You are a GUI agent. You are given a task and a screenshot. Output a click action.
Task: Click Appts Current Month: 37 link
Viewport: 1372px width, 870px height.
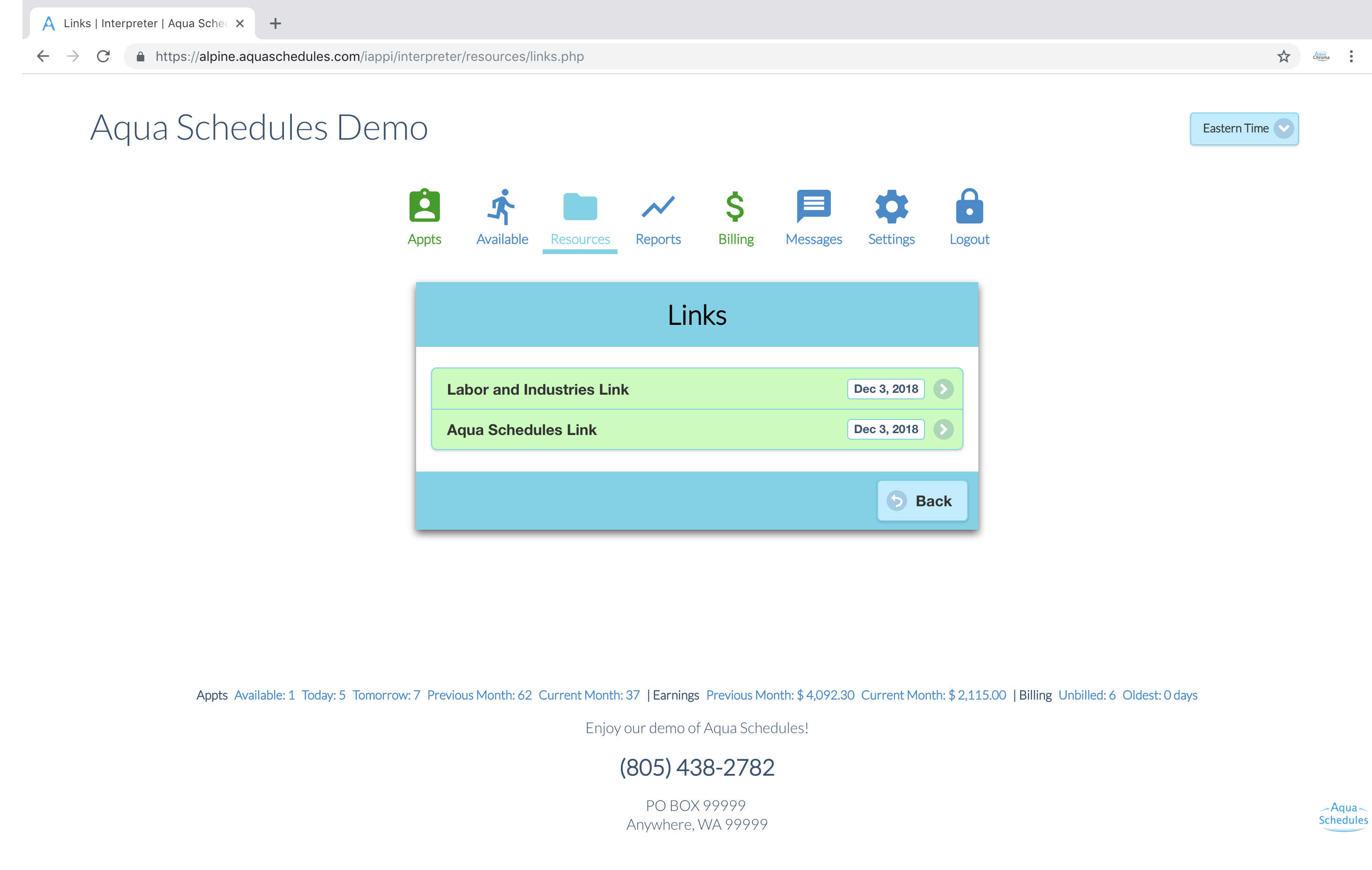pos(589,695)
